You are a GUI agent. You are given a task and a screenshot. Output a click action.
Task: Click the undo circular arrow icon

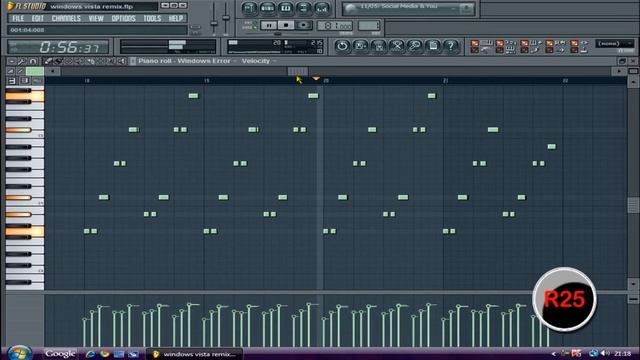[342, 46]
